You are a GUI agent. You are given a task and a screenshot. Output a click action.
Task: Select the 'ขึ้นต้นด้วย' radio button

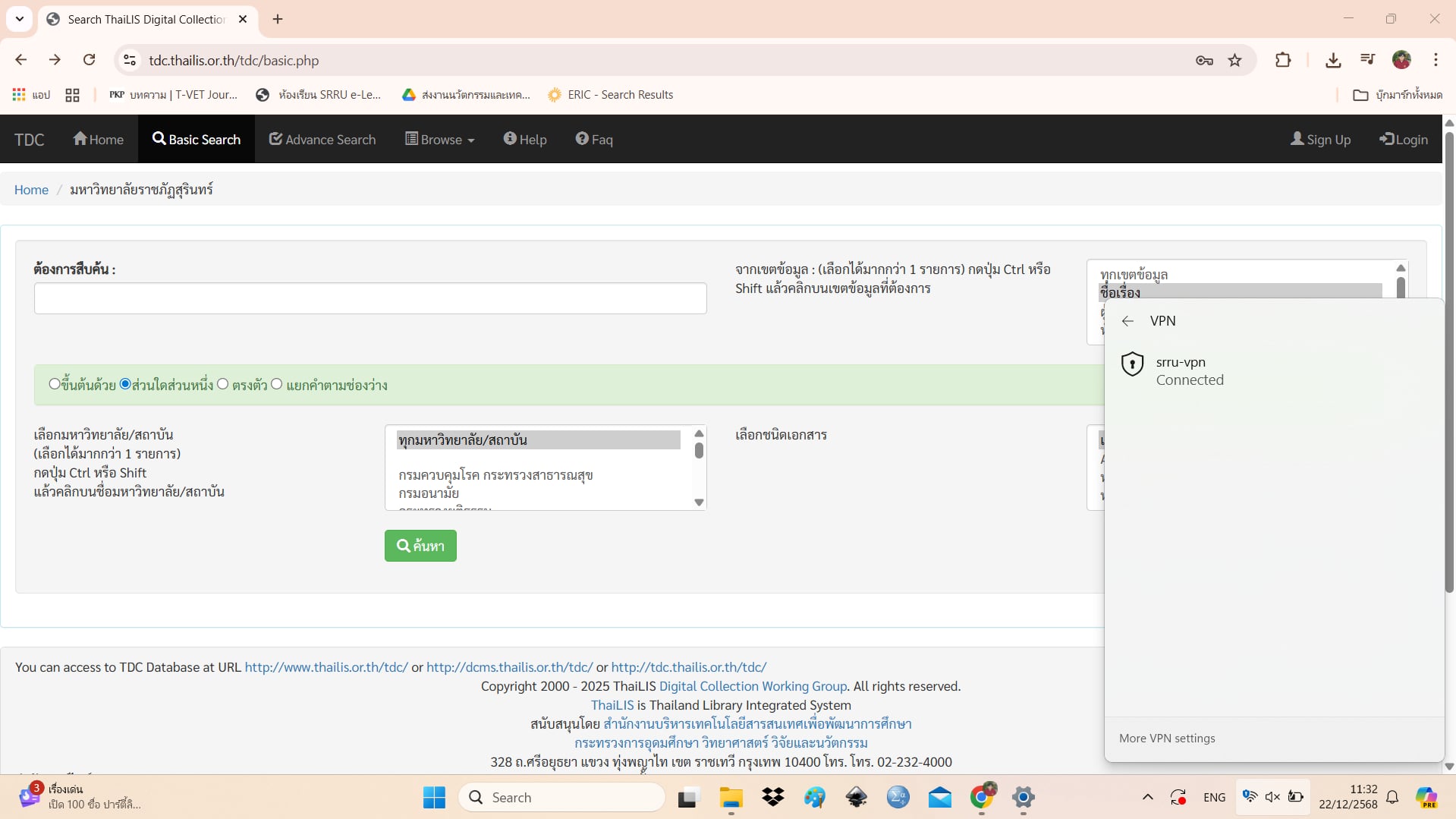(55, 384)
